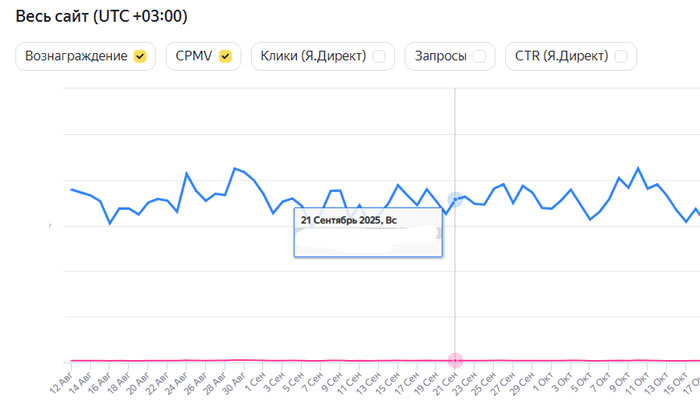Click the tooltip showing 21 Сентябрь 2025
Viewport: 700px width, 414px height.
[368, 233]
